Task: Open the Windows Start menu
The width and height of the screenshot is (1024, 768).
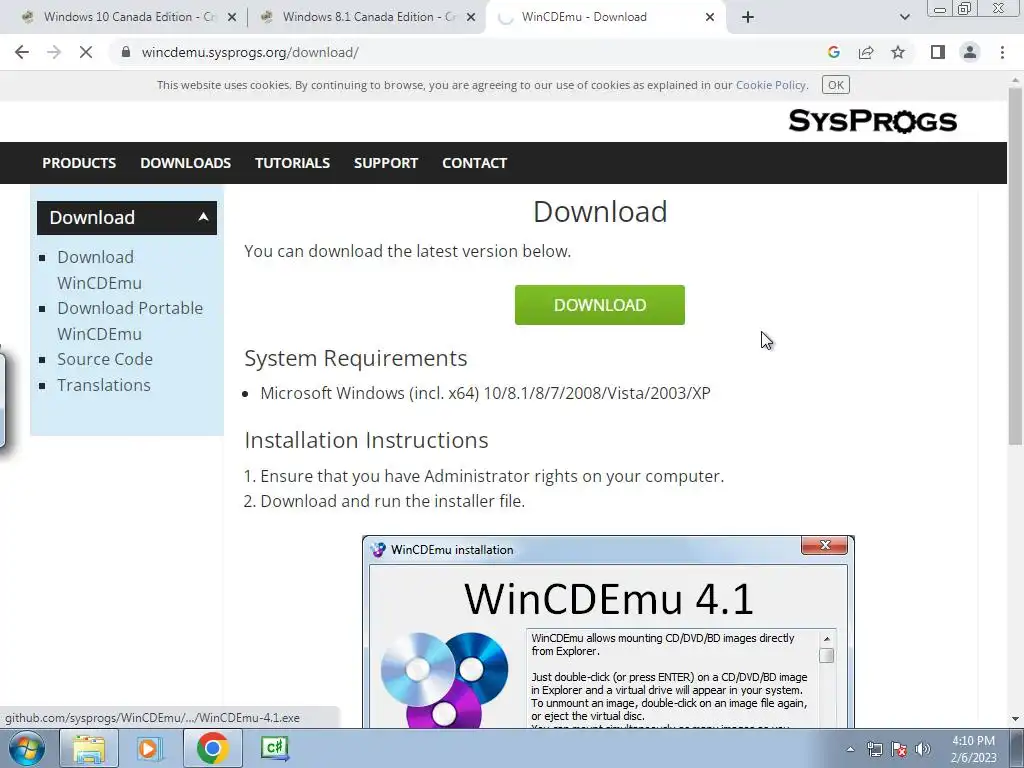Action: 27,748
